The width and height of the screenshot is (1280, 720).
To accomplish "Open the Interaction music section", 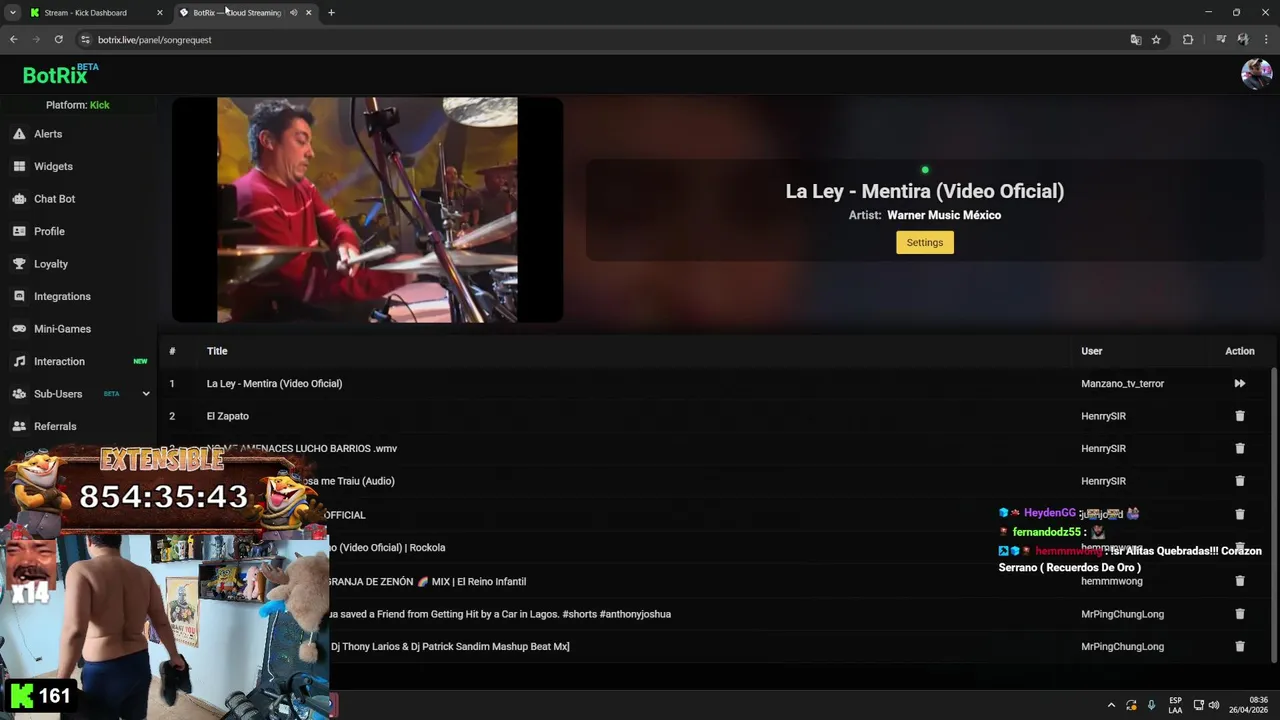I will click(x=59, y=362).
